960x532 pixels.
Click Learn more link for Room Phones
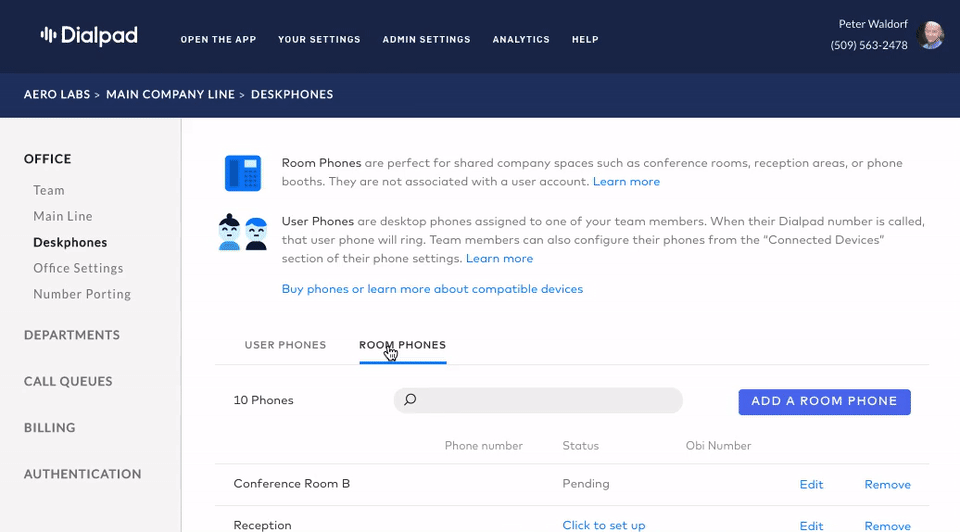[626, 182]
